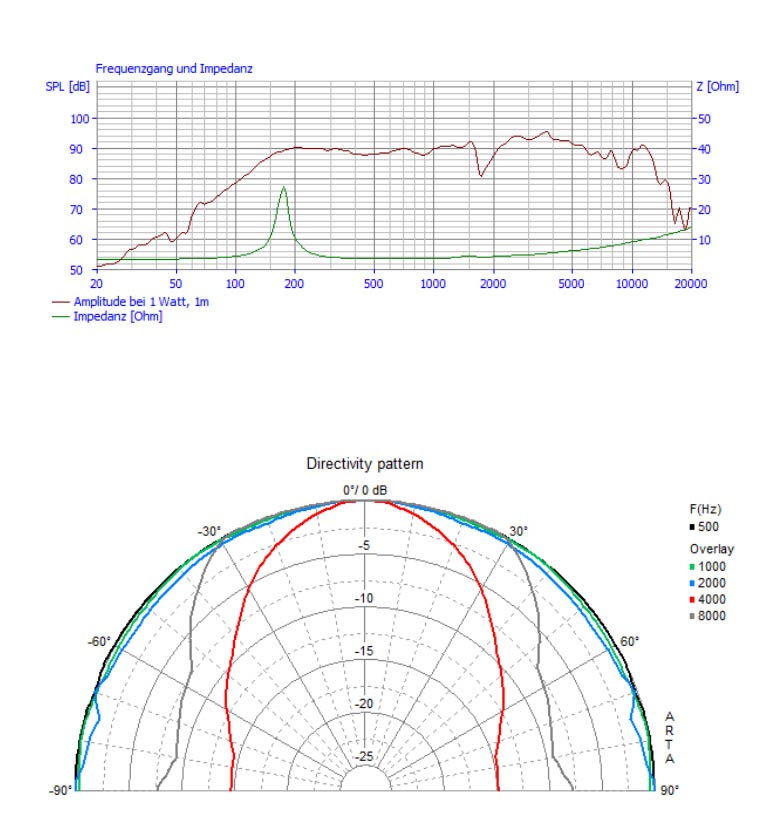Click the '-30°' polar angle label
The width and height of the screenshot is (757, 818).
pyautogui.click(x=209, y=531)
